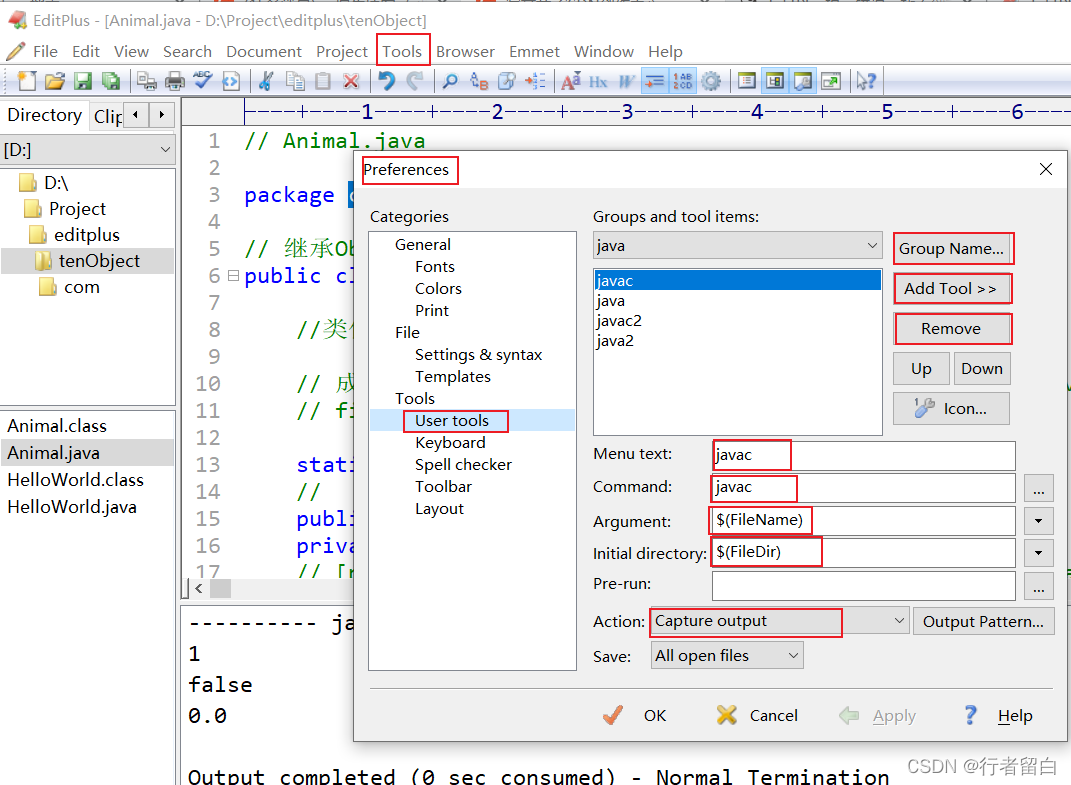The height and width of the screenshot is (785, 1071).
Task: Select the tenObject folder in directory
Action: [x=98, y=261]
